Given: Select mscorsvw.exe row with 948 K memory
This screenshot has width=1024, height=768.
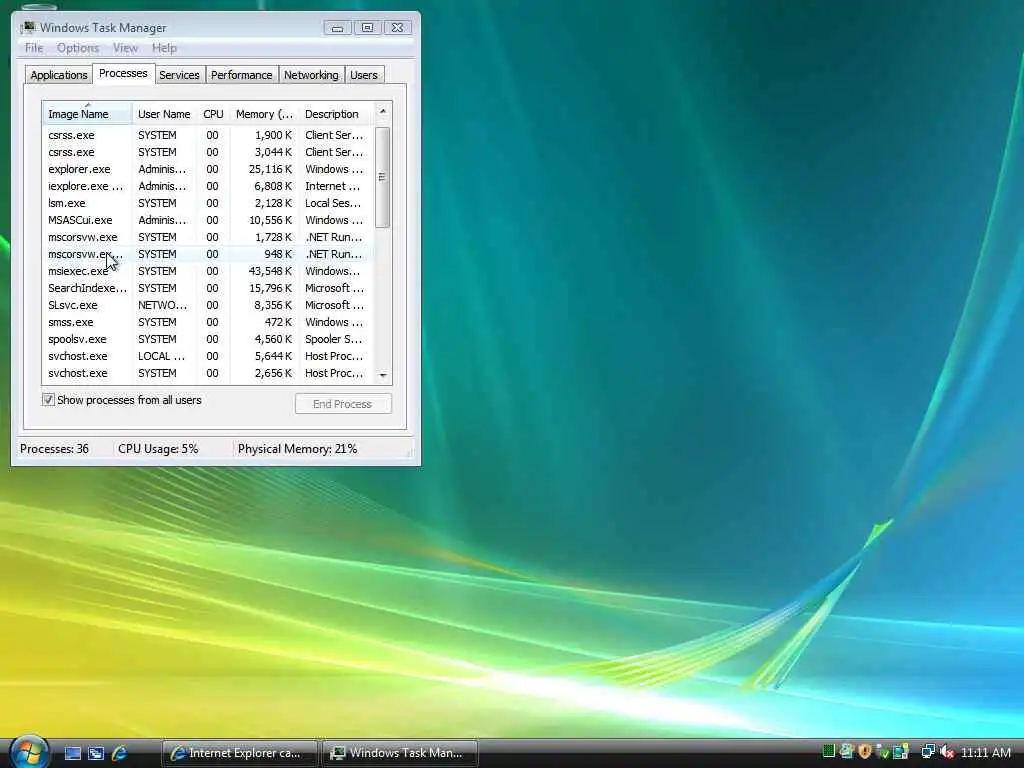Looking at the screenshot, I should 208,254.
